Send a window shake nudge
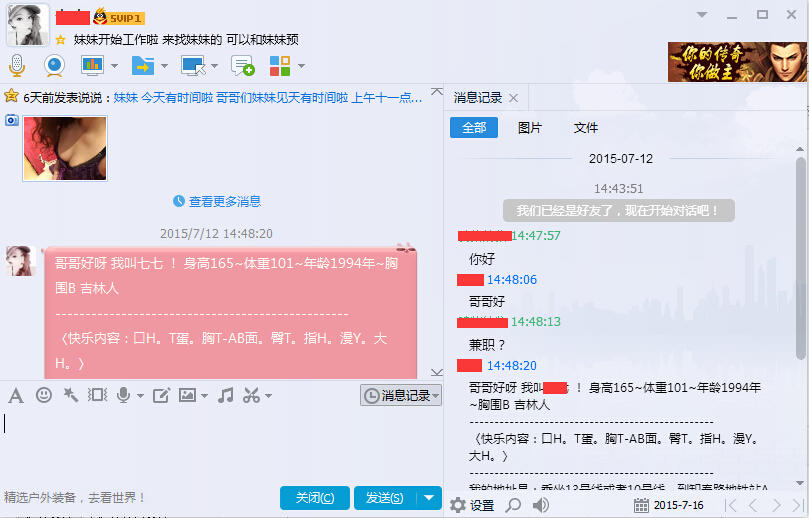This screenshot has height=518, width=809. 97,395
